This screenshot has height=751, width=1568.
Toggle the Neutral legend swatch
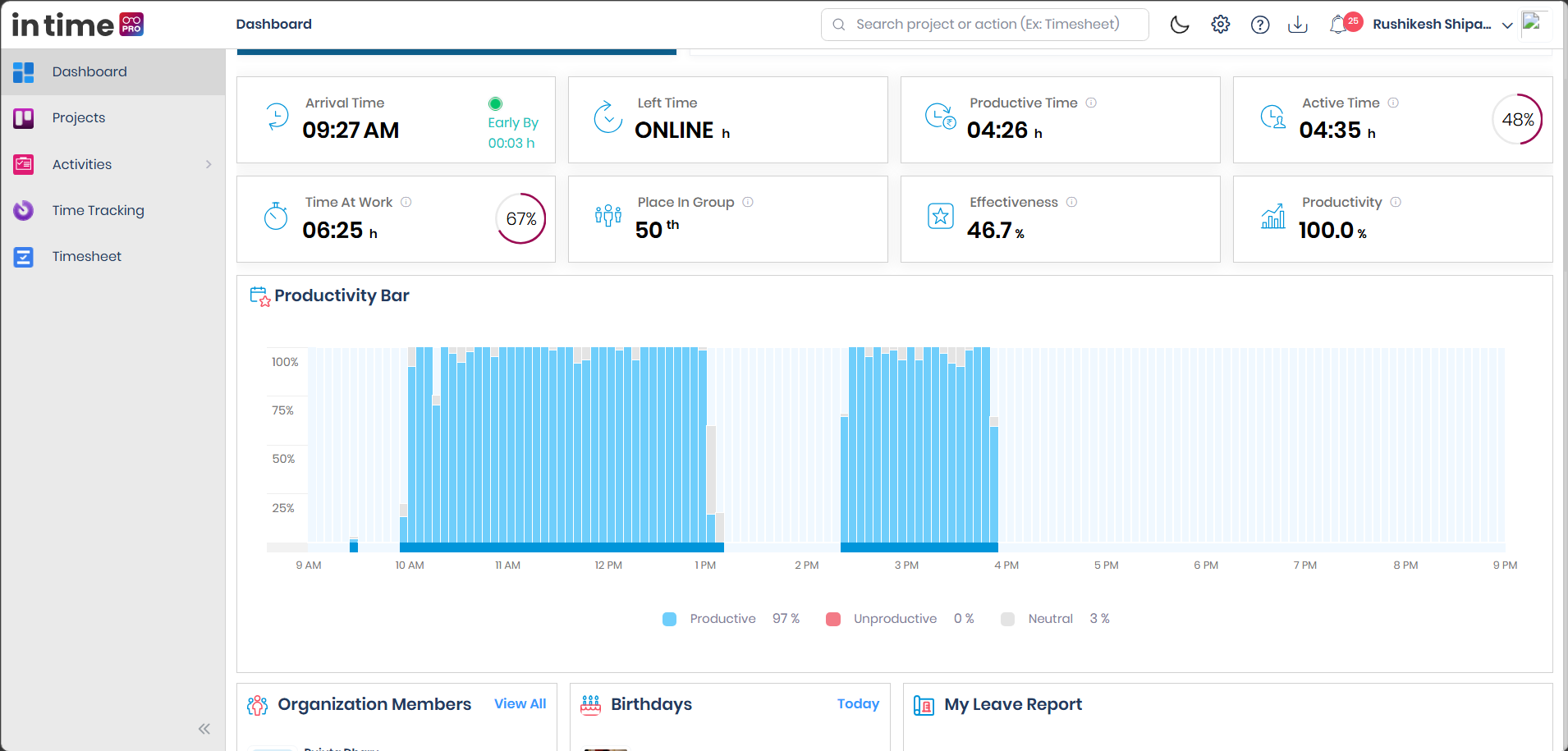click(x=1008, y=619)
